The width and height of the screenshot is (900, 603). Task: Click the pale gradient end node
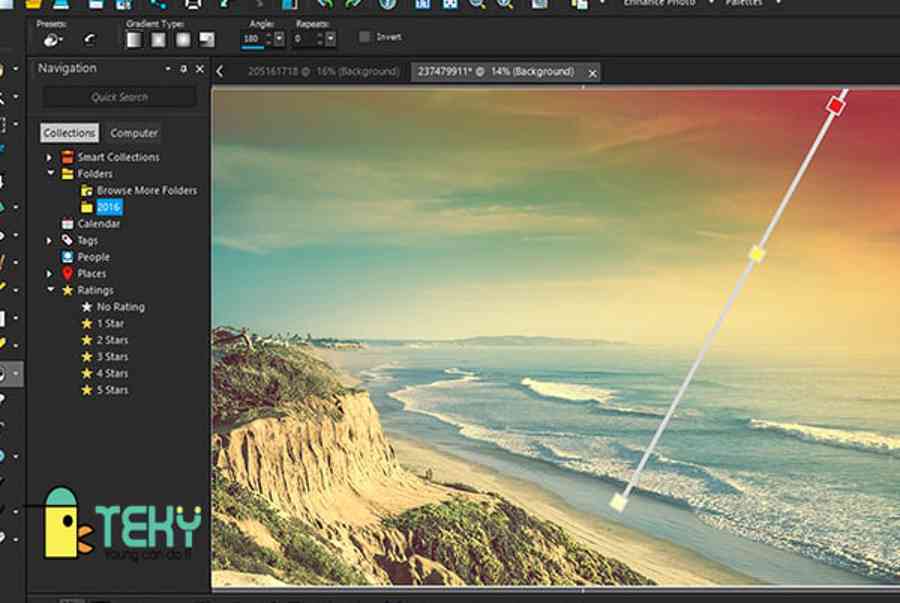pyautogui.click(x=618, y=502)
